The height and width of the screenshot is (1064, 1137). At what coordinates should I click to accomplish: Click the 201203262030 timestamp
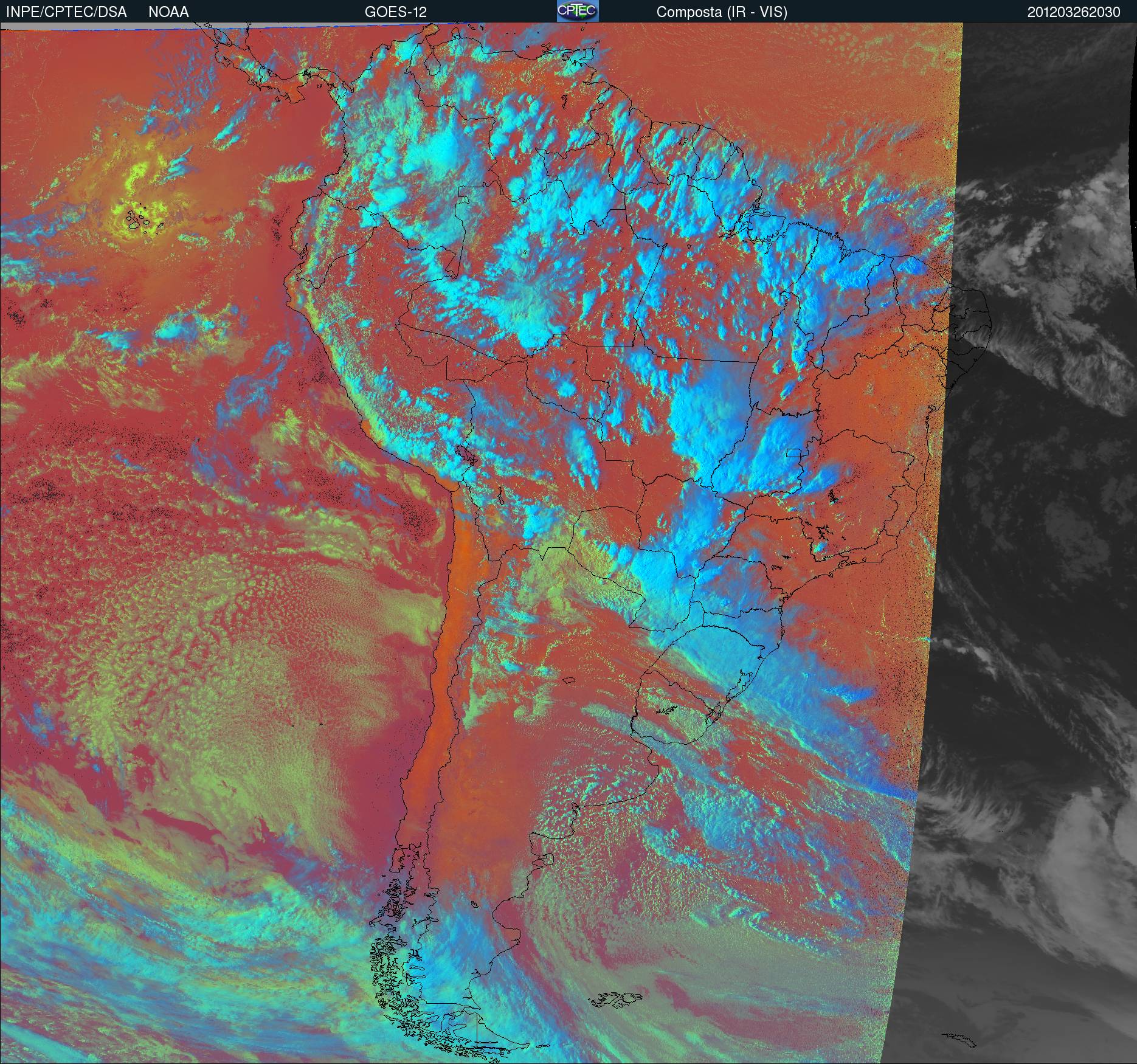point(1074,12)
